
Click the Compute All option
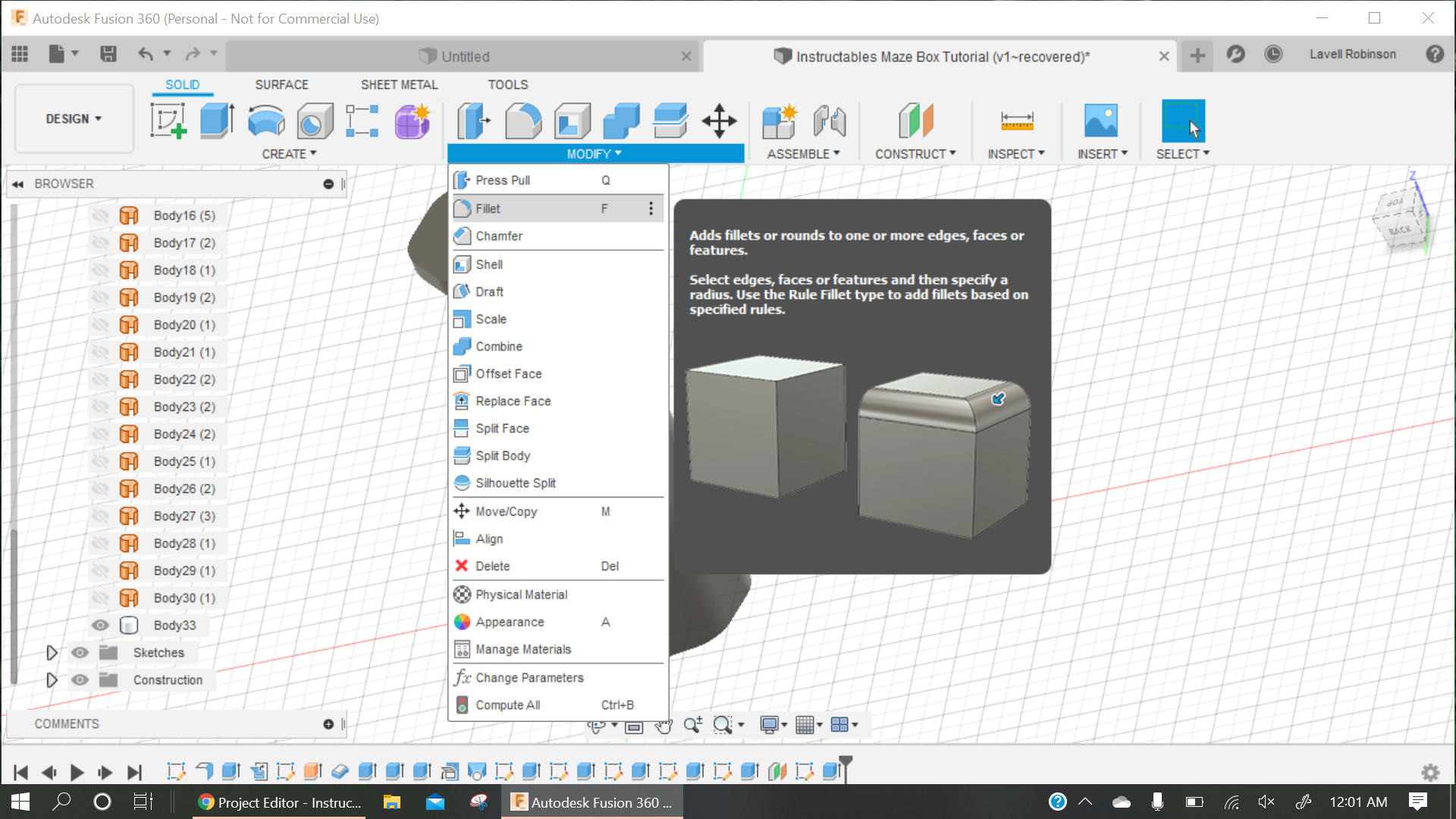point(509,705)
